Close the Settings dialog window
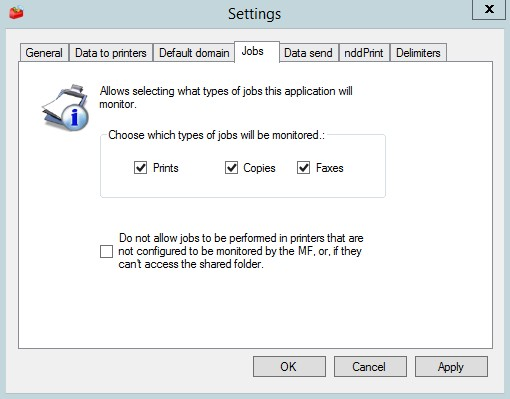The width and height of the screenshot is (510, 399). pyautogui.click(x=489, y=9)
